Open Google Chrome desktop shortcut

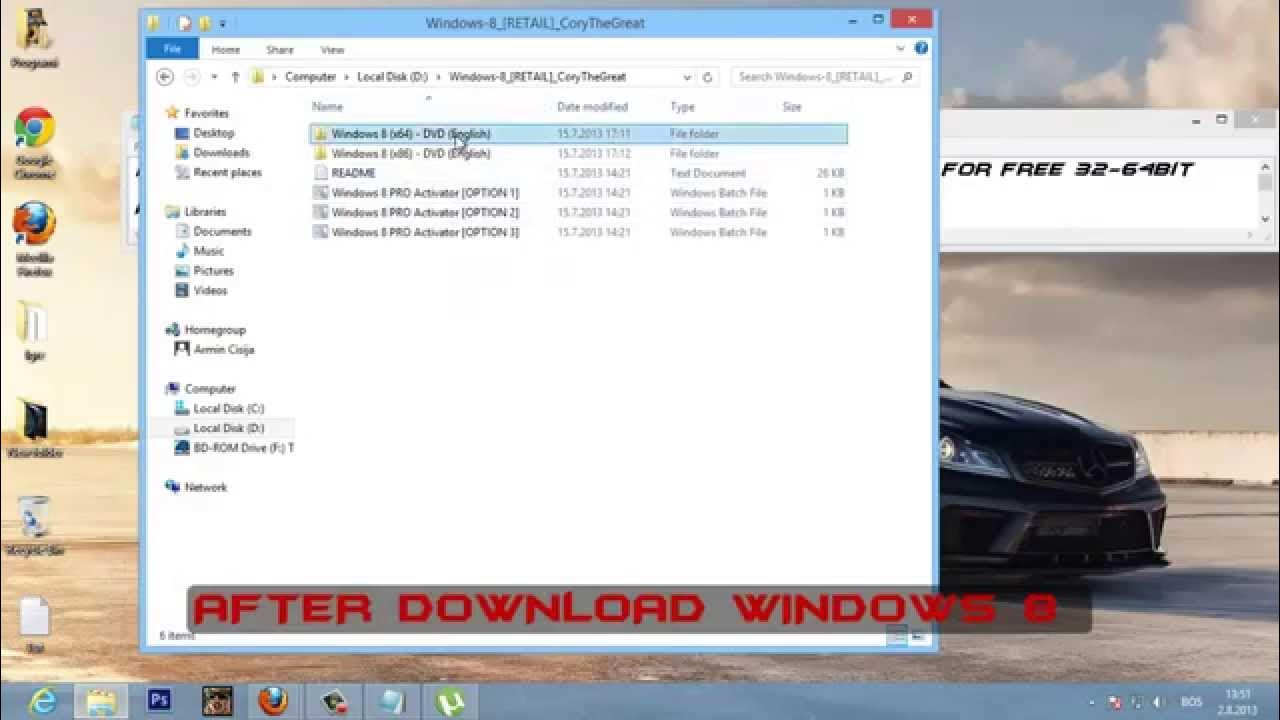pos(34,142)
